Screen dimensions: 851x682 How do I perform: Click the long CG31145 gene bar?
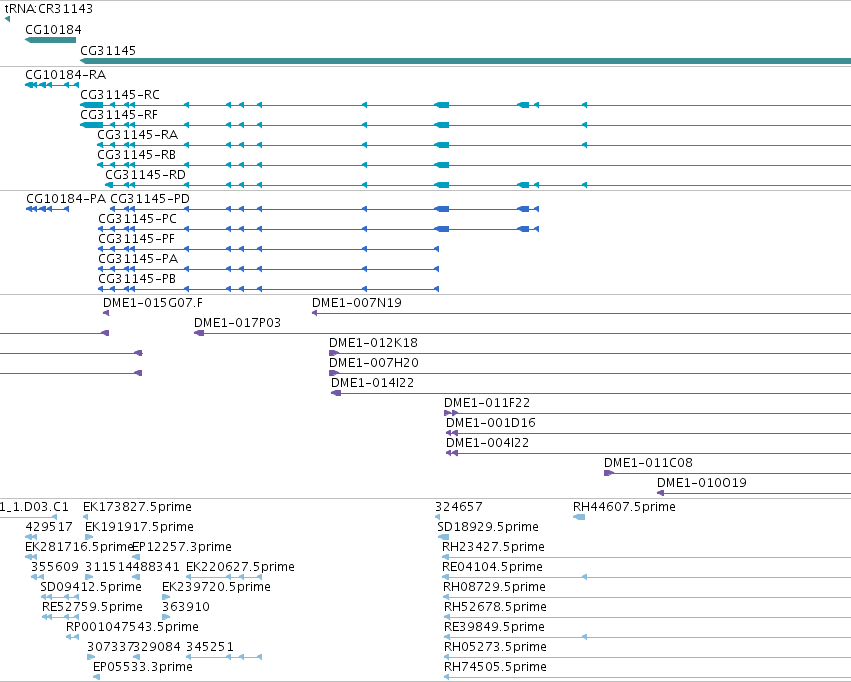(465, 61)
